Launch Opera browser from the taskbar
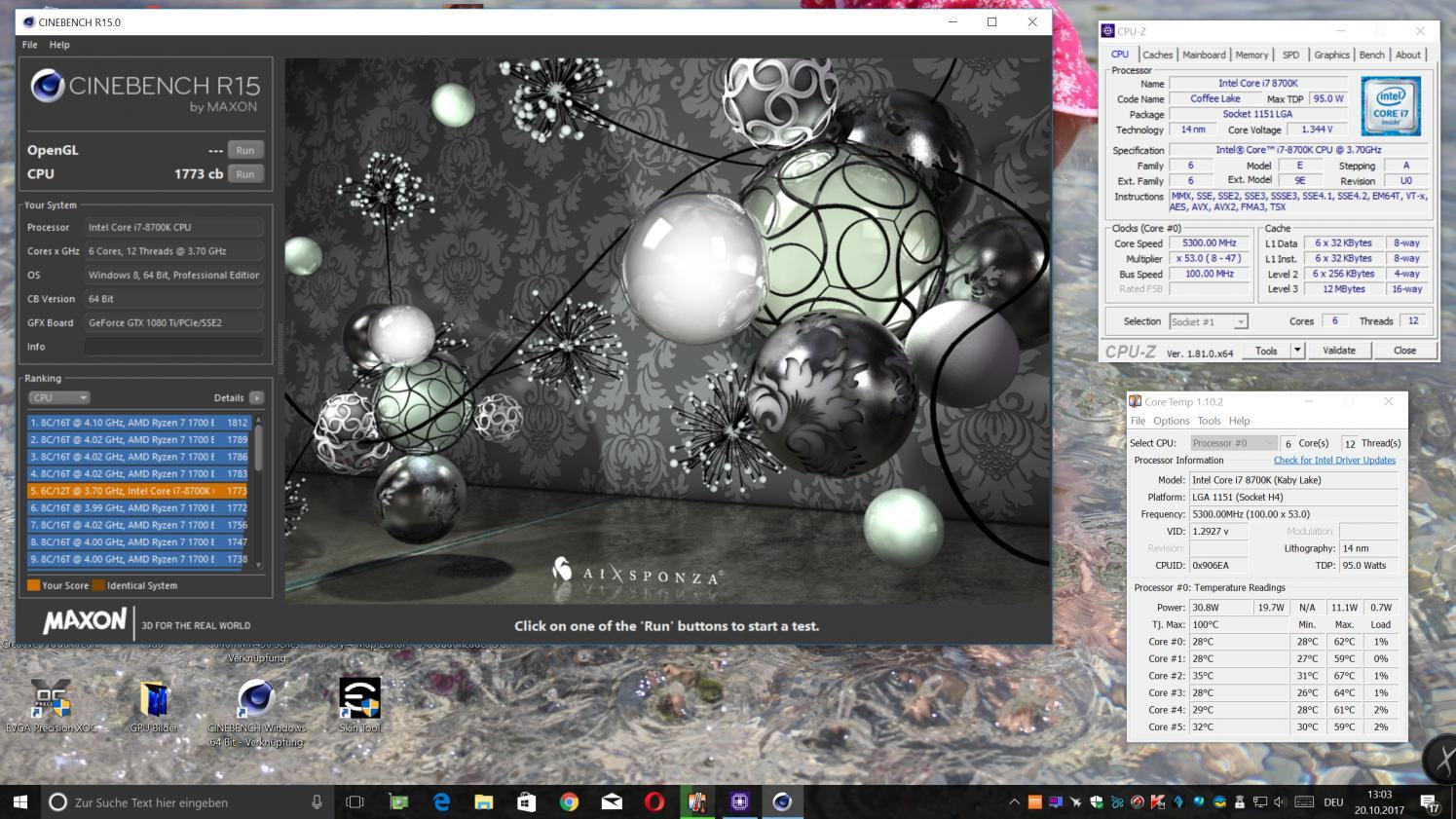The image size is (1456, 819). 654,801
